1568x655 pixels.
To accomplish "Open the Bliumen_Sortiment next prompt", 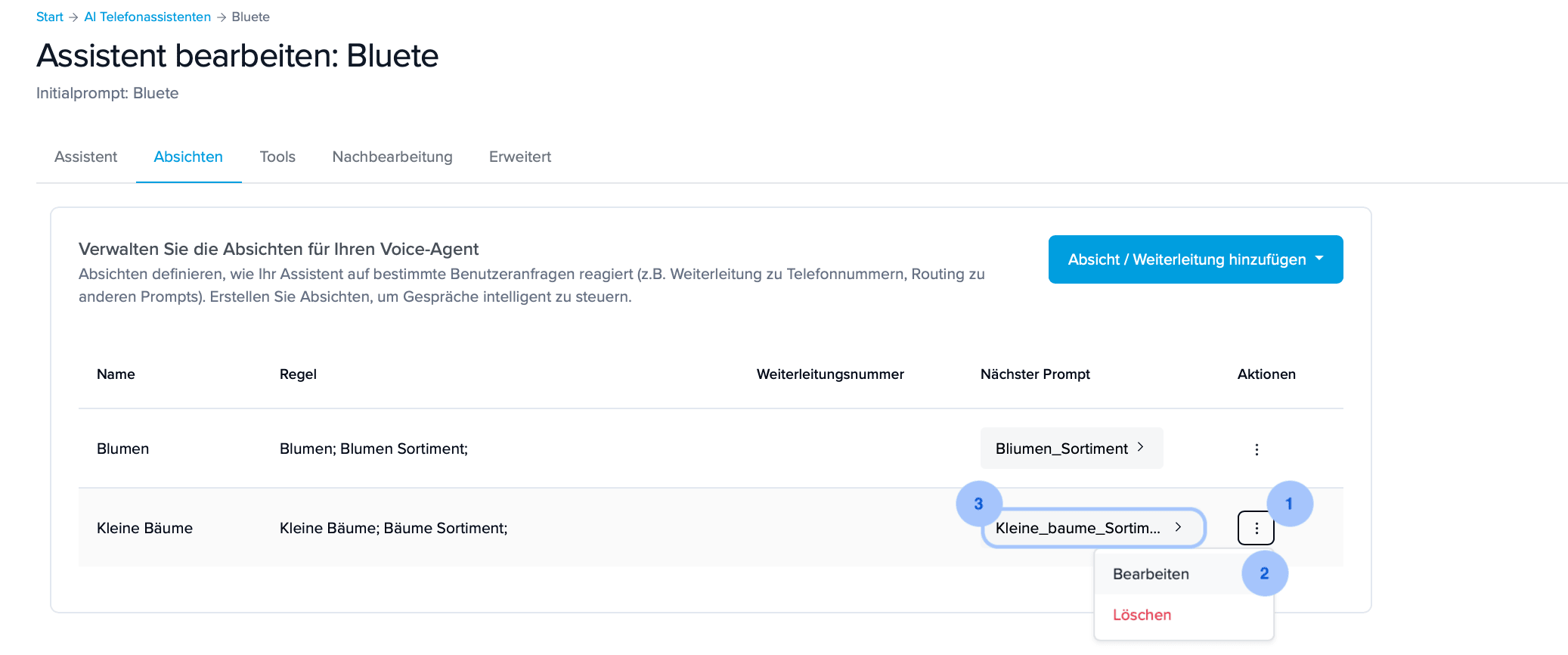I will tap(1061, 449).
